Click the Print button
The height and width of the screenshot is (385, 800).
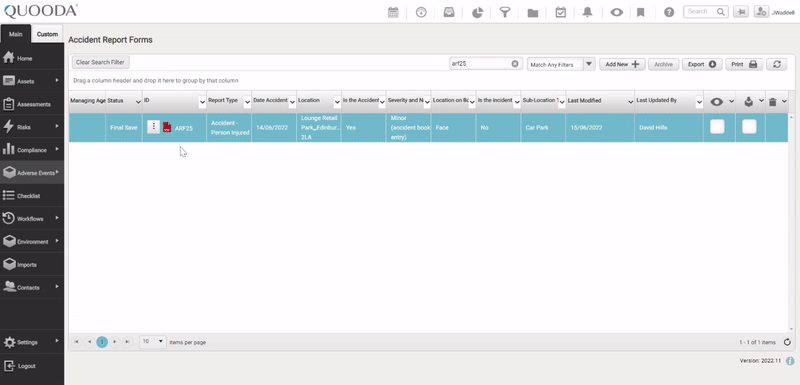click(744, 64)
